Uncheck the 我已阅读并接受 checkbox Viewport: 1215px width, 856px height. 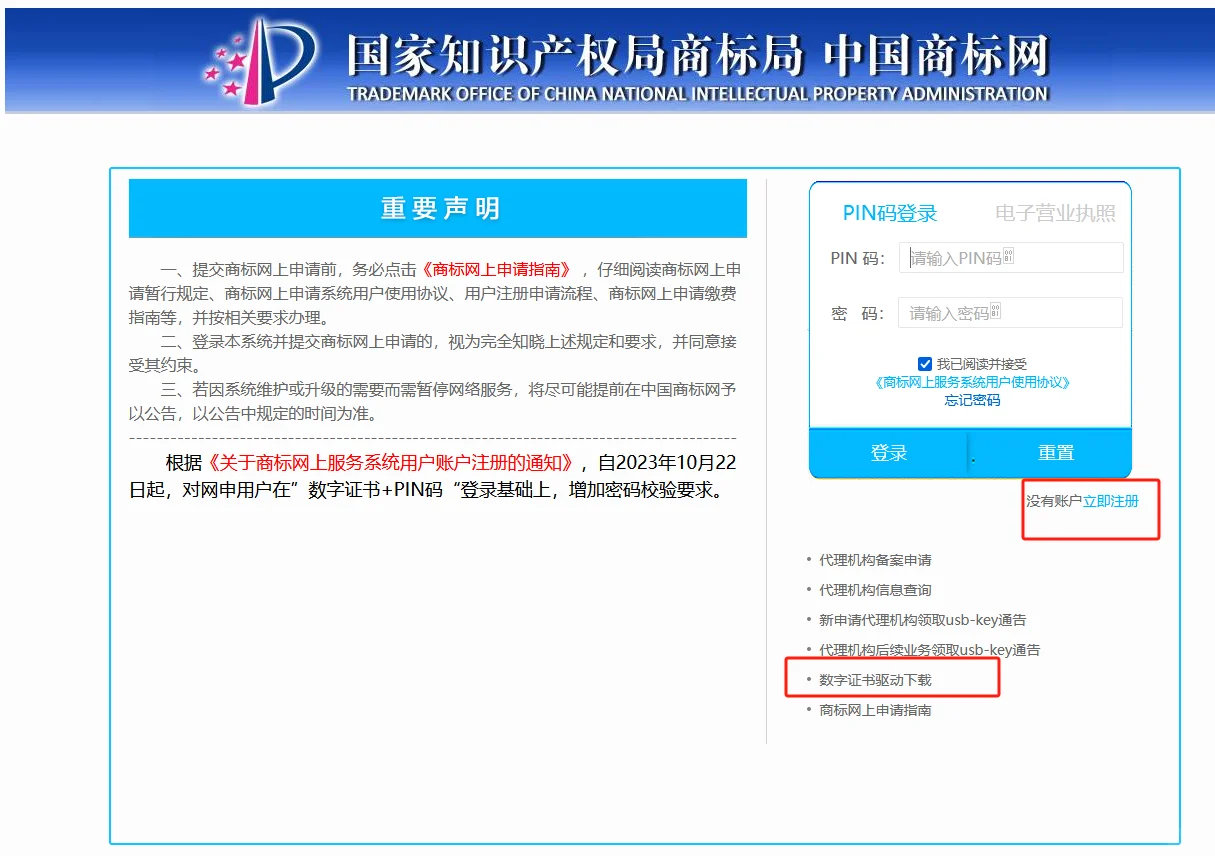pyautogui.click(x=925, y=364)
